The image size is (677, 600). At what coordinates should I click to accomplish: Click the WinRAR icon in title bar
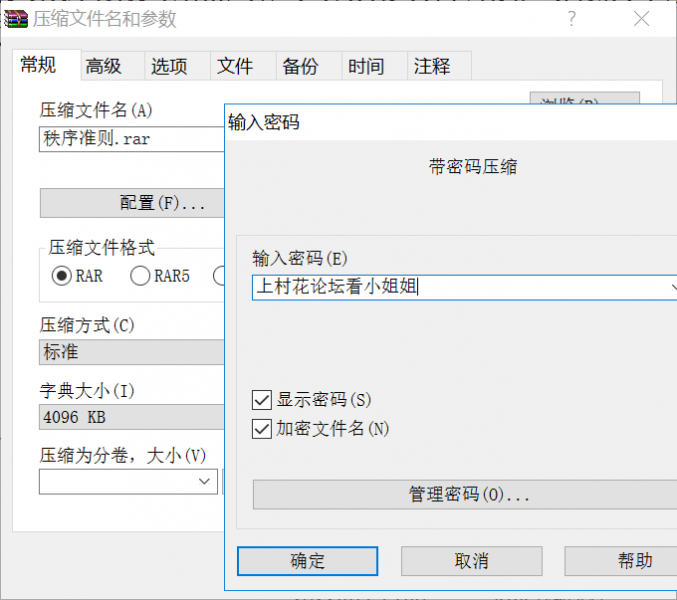[x=18, y=19]
